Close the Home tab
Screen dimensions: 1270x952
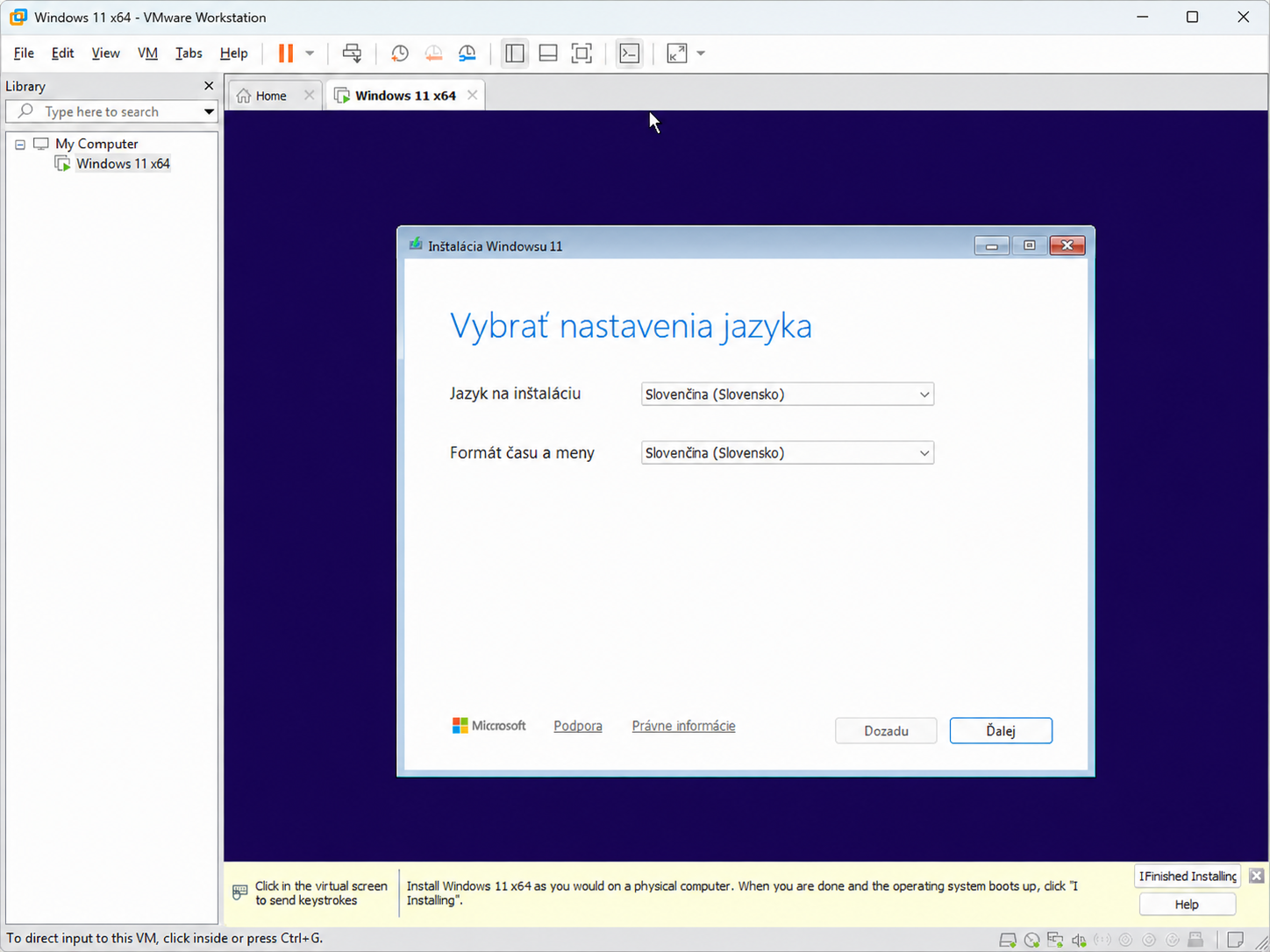309,96
